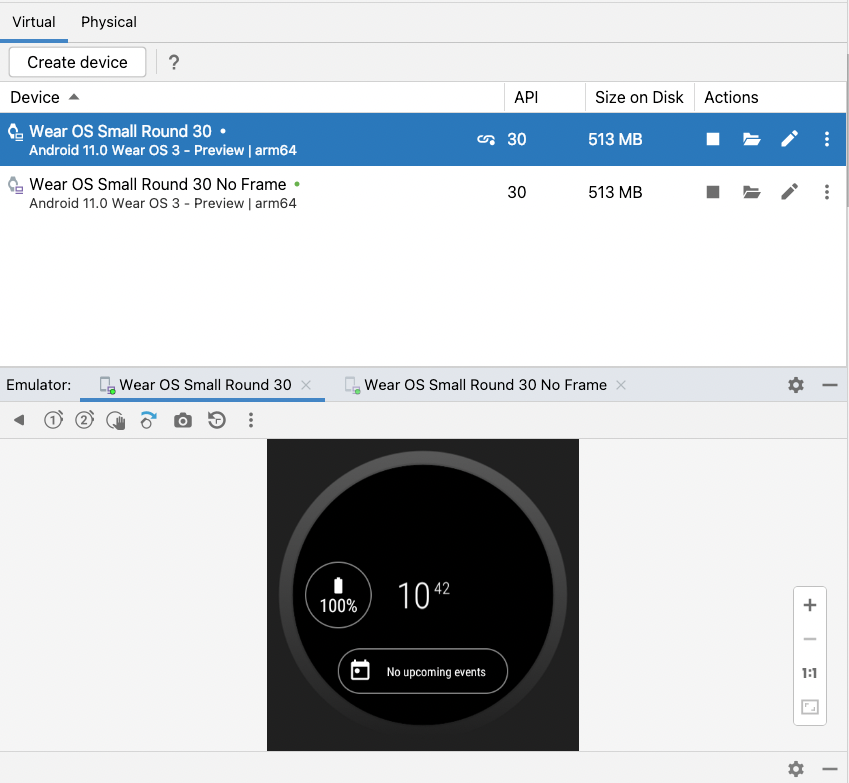Screen dimensions: 849x783
Task: Open emulator toolbar extended controls menu
Action: [x=251, y=421]
